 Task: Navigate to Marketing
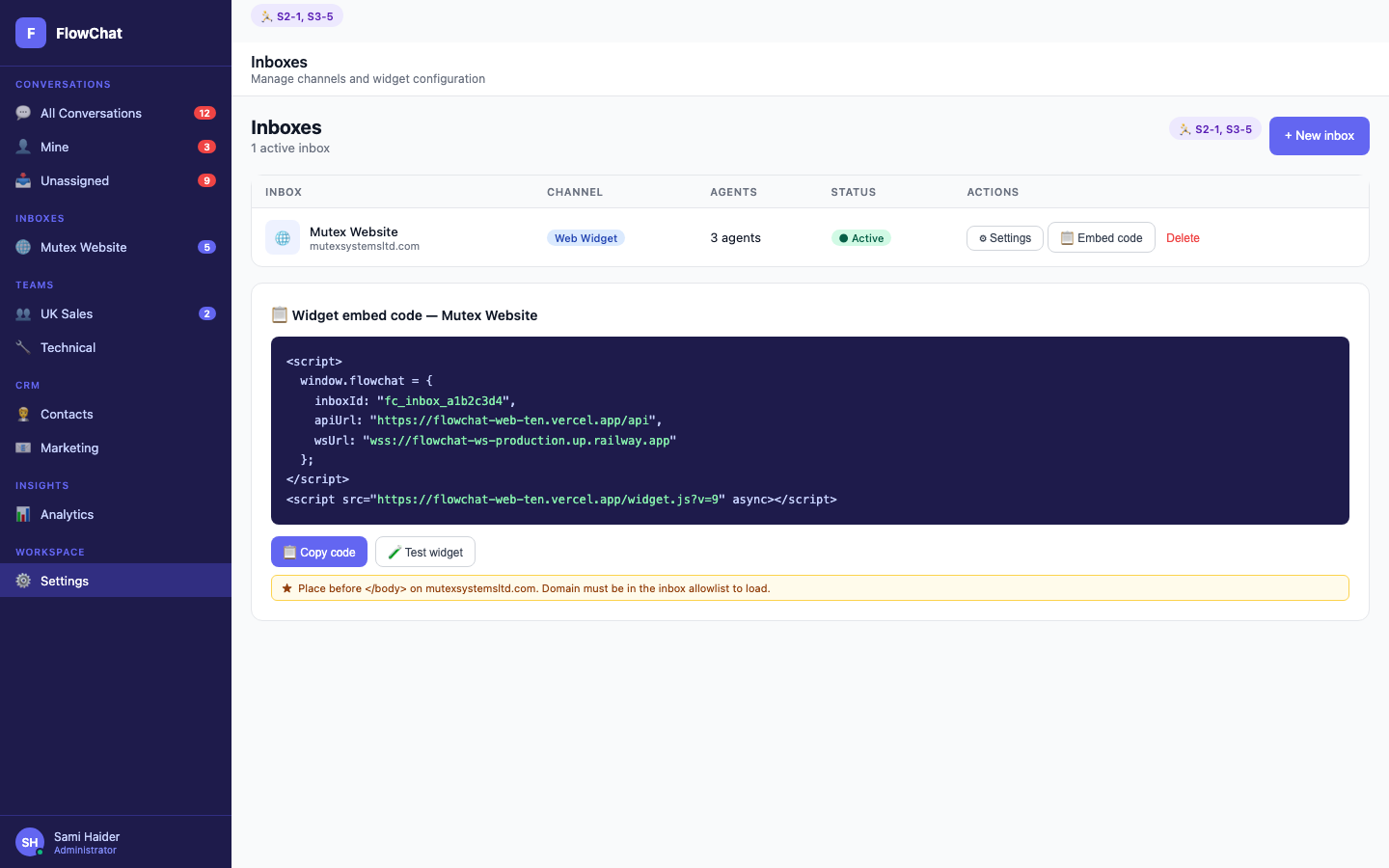(x=116, y=448)
